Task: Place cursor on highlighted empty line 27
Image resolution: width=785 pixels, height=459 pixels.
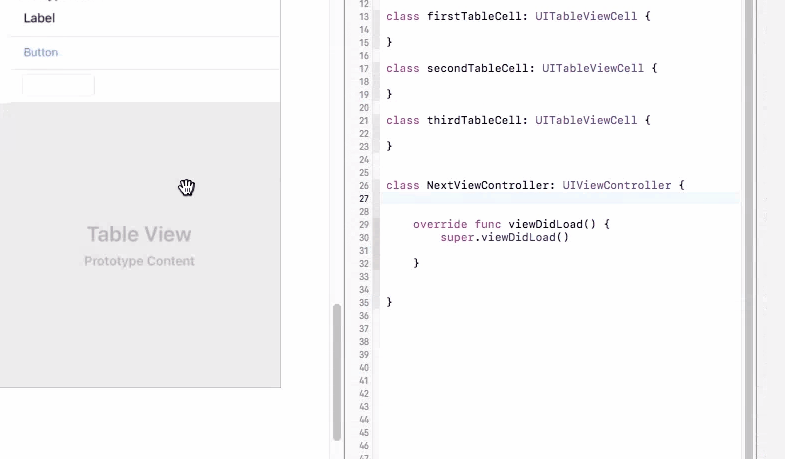Action: coord(560,198)
